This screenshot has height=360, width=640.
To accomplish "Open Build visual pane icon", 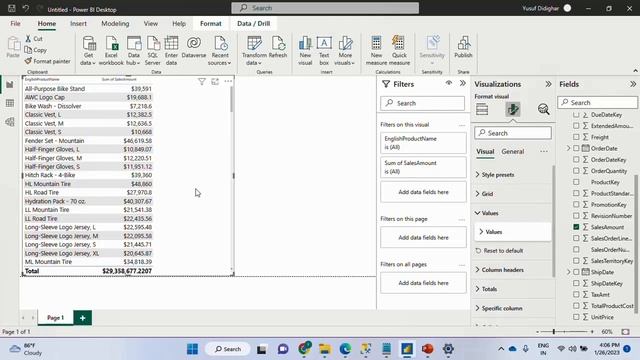I will pos(482,109).
